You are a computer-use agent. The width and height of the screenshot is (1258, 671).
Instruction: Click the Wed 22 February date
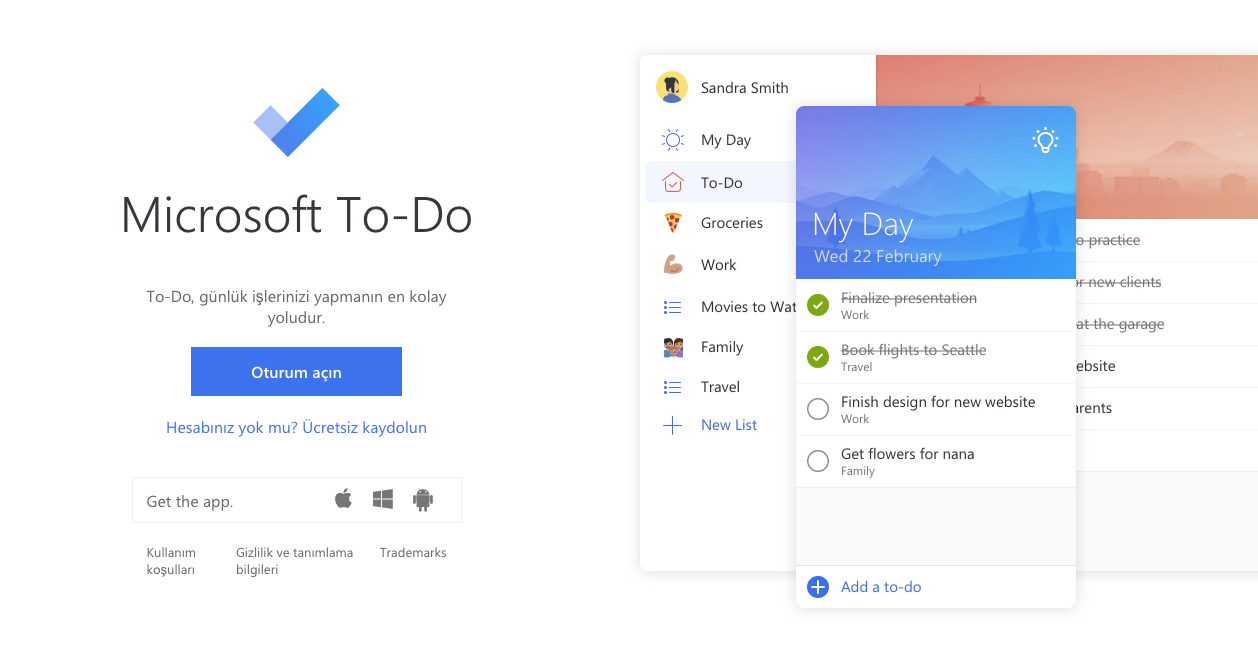(878, 257)
